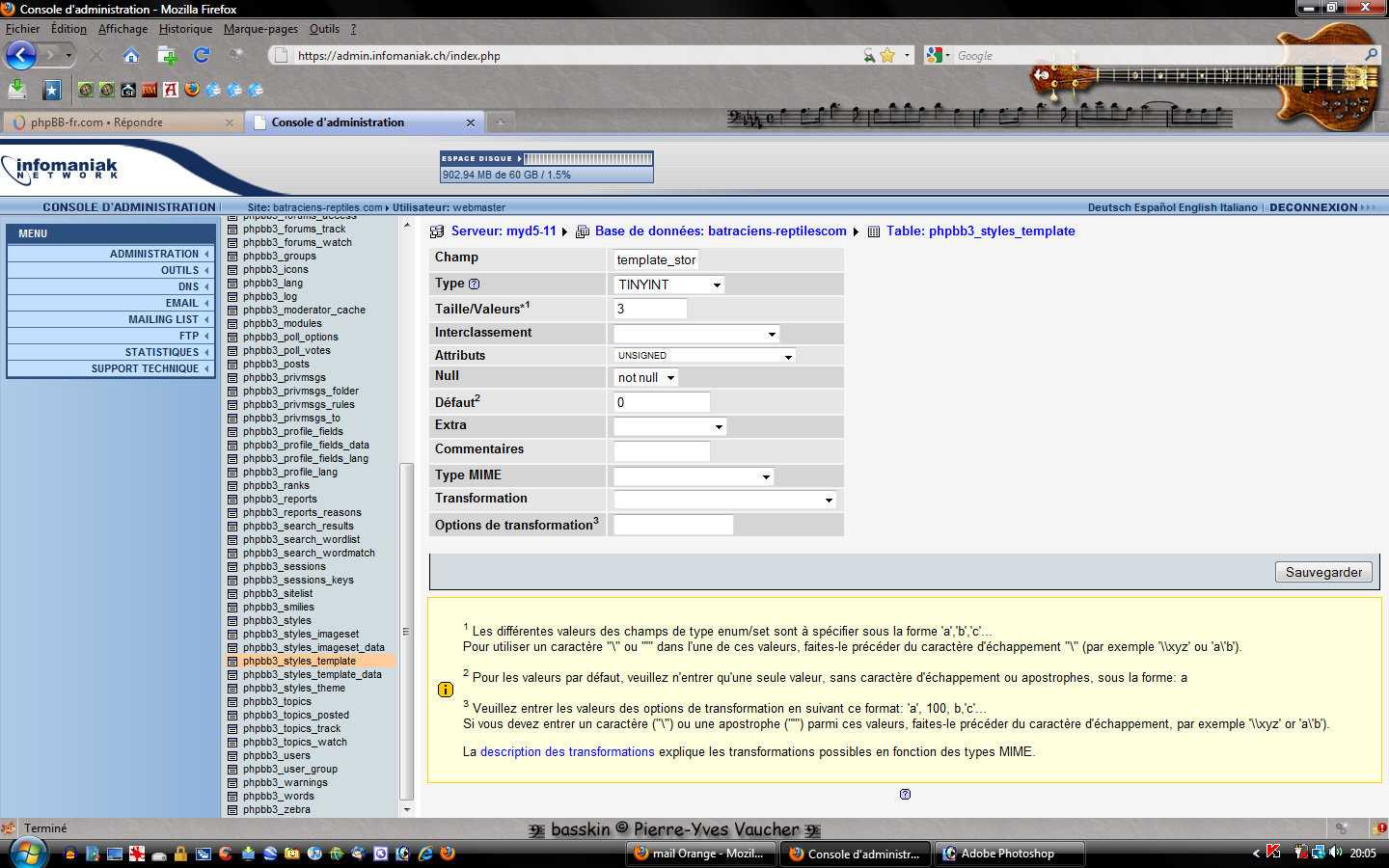Bookmark the page via the URL bar star

click(887, 56)
